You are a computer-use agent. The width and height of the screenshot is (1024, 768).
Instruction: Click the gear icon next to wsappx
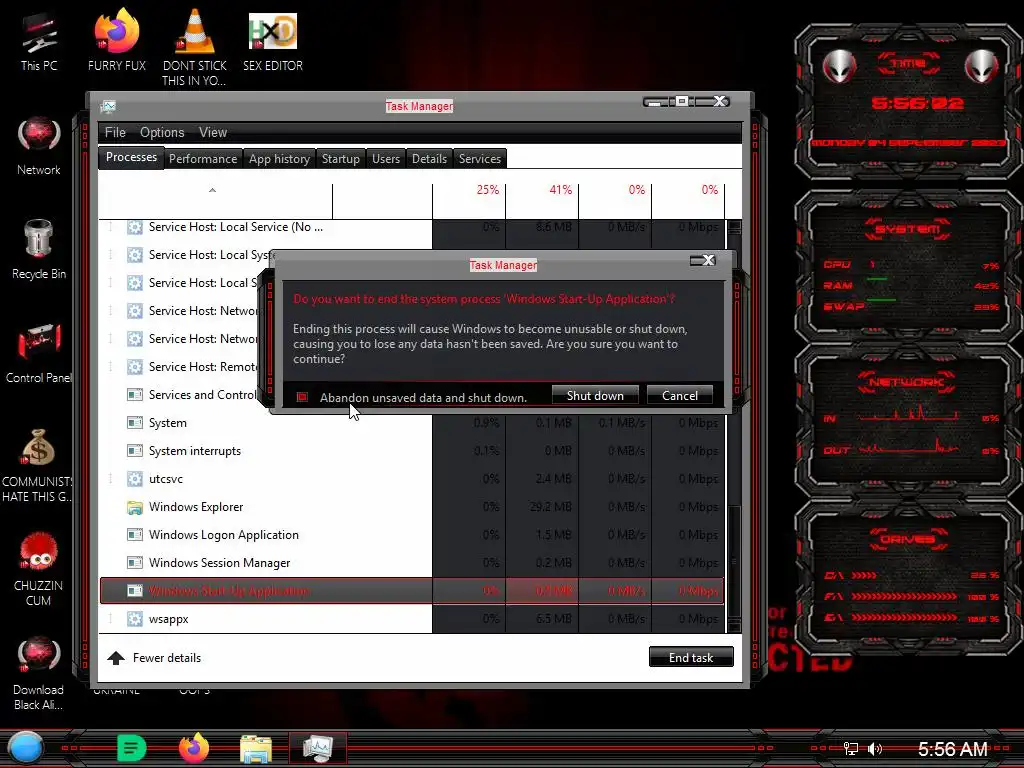tap(135, 618)
